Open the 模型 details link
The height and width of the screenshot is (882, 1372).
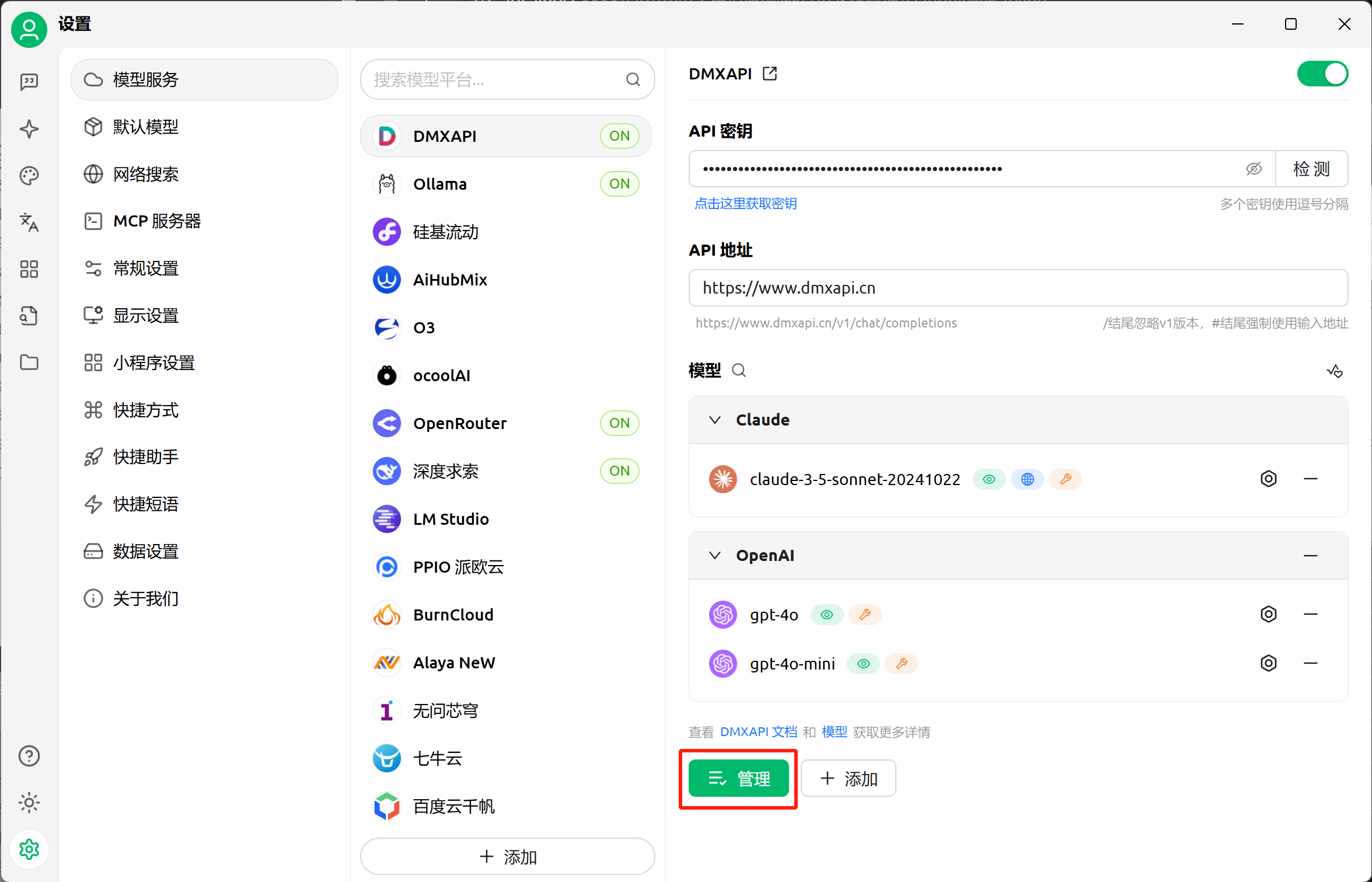coord(835,732)
